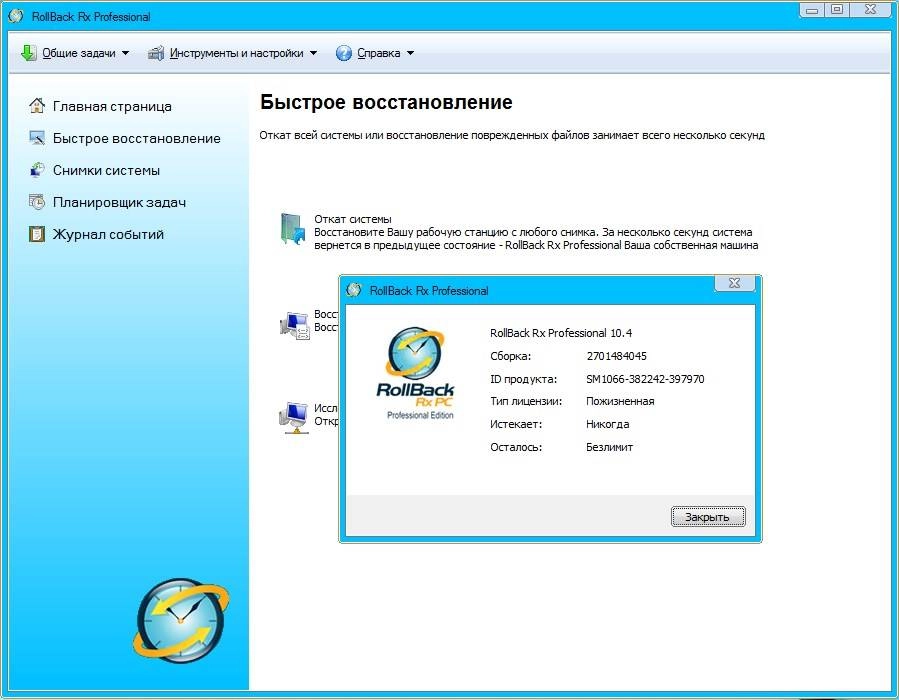Go to Главная страница
This screenshot has height=700, width=899.
112,106
